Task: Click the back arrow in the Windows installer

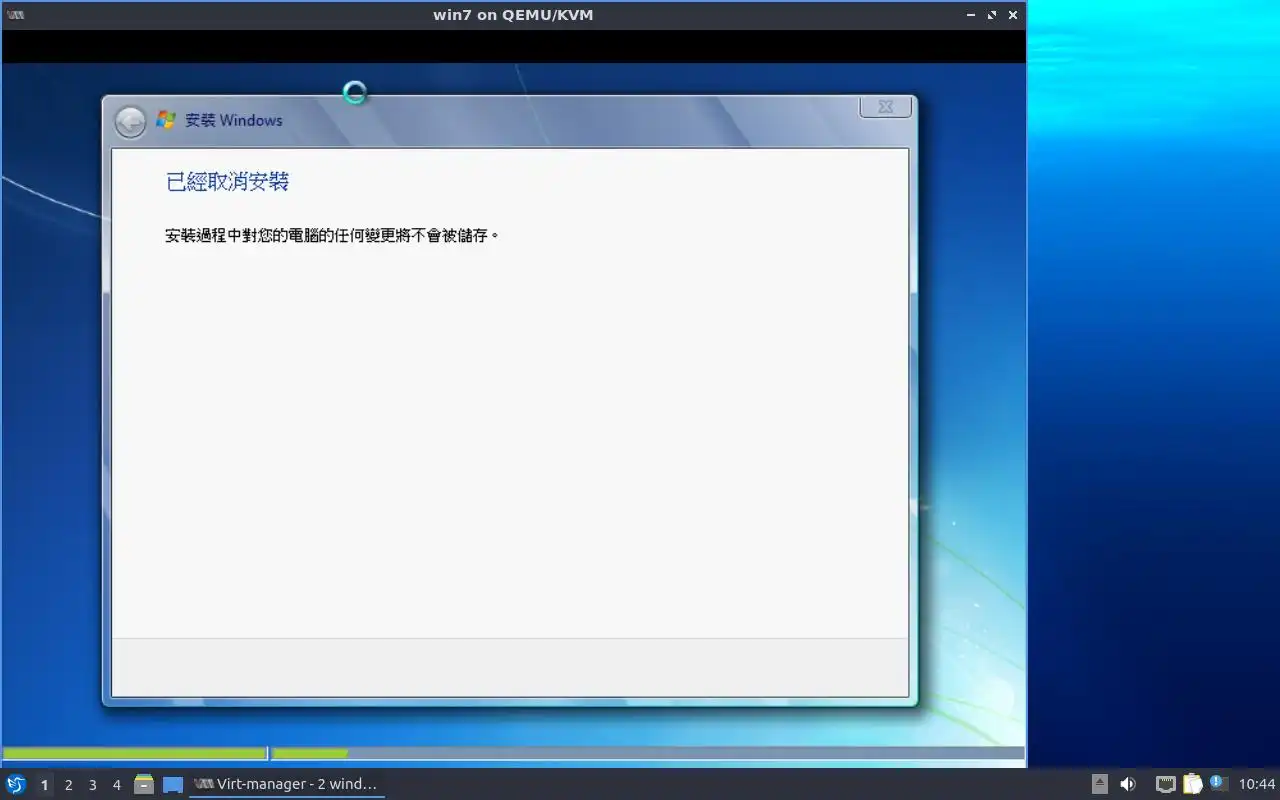Action: point(130,122)
